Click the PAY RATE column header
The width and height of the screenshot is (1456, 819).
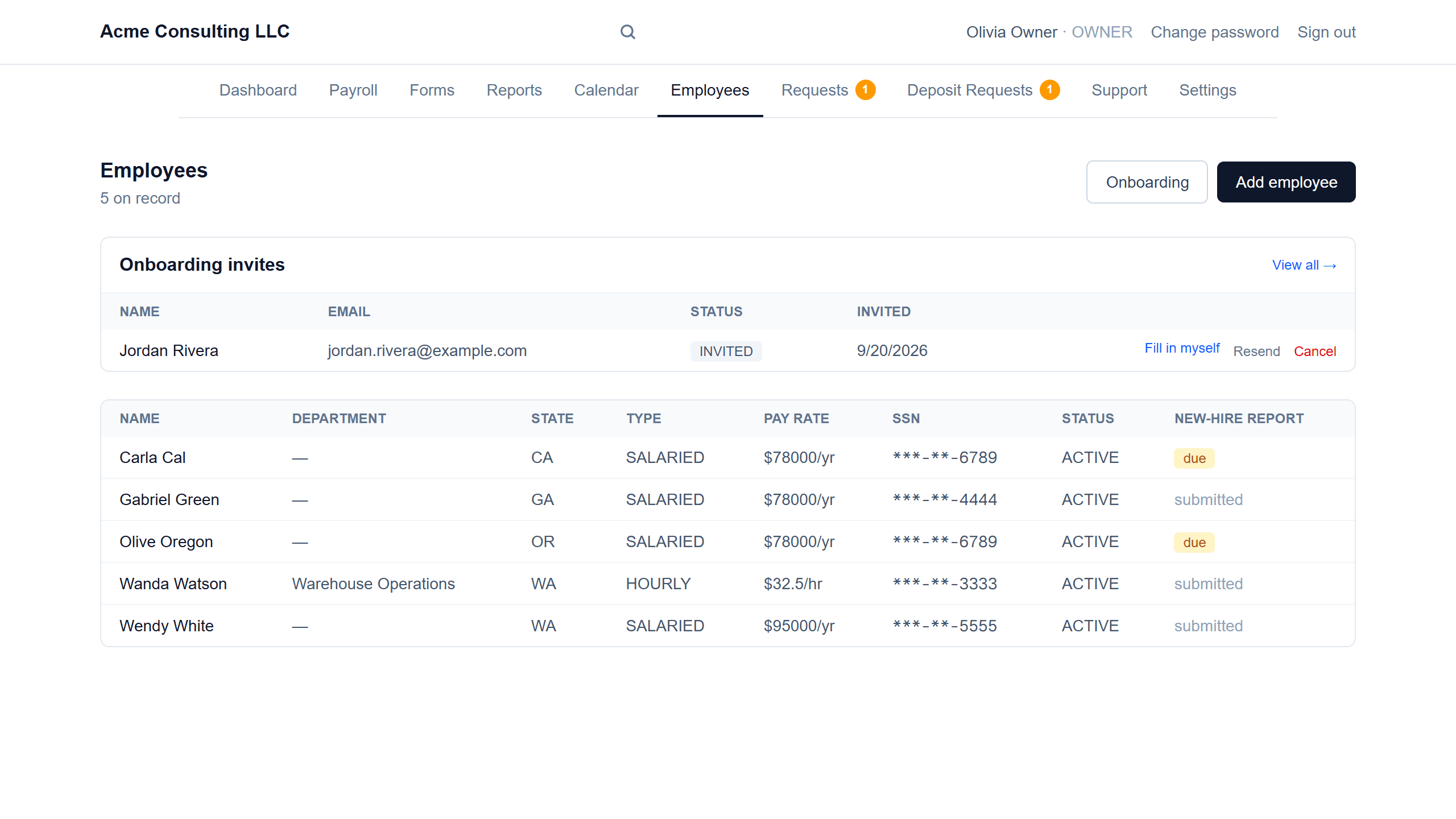(x=796, y=419)
